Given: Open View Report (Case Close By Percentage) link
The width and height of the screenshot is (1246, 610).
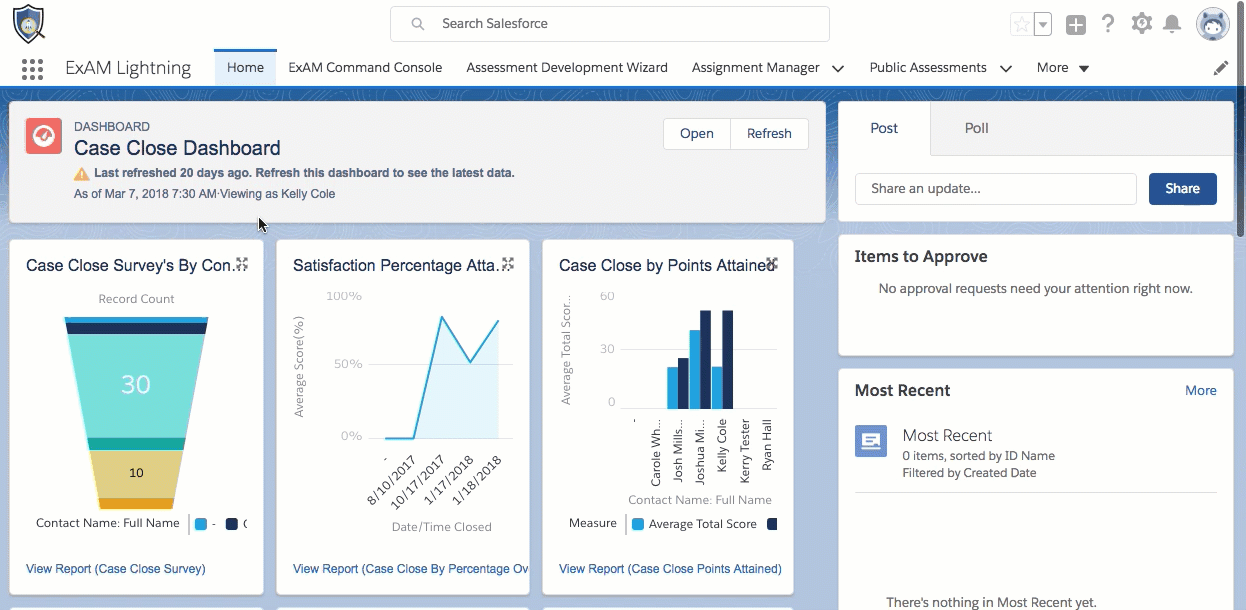Looking at the screenshot, I should point(411,569).
